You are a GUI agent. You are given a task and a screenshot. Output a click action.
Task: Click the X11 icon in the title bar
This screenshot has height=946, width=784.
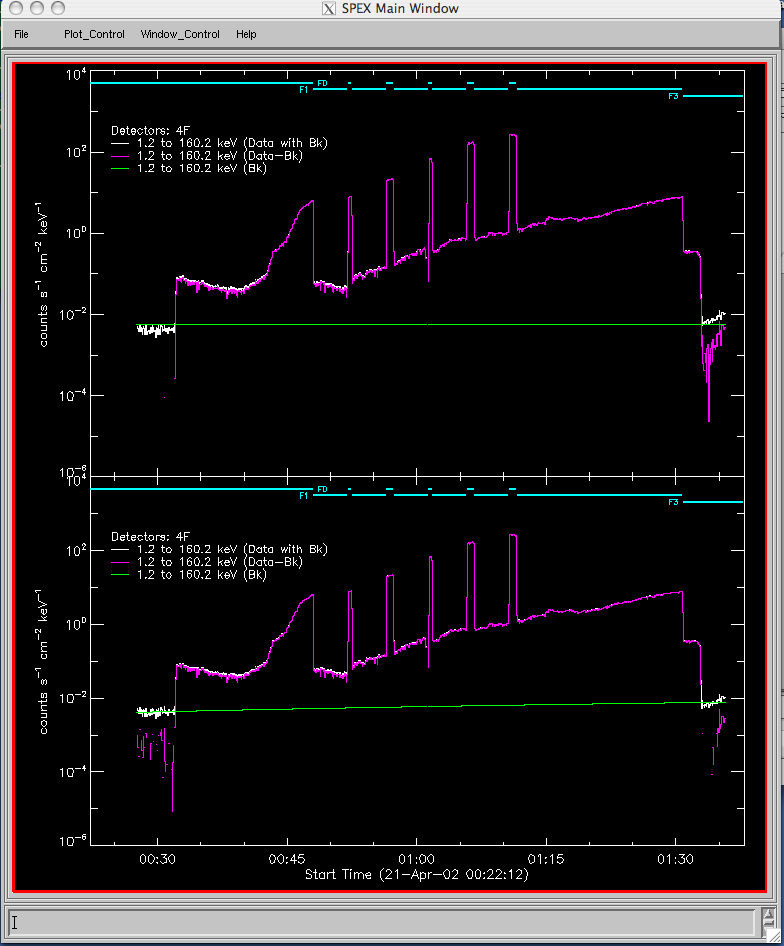(x=327, y=9)
